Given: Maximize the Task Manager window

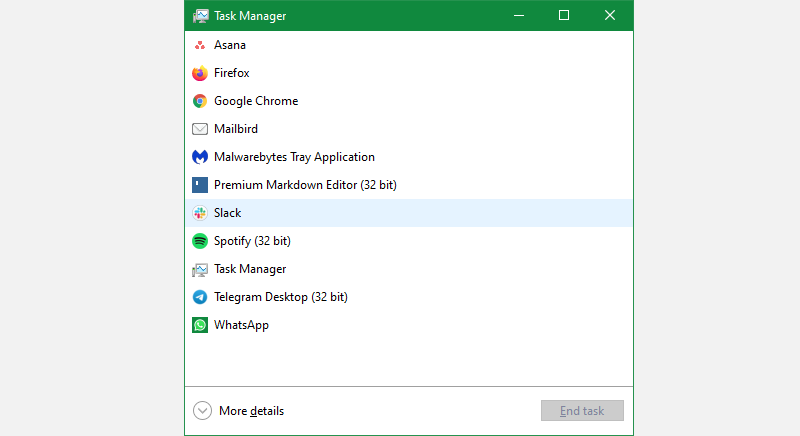Looking at the screenshot, I should tap(564, 15).
